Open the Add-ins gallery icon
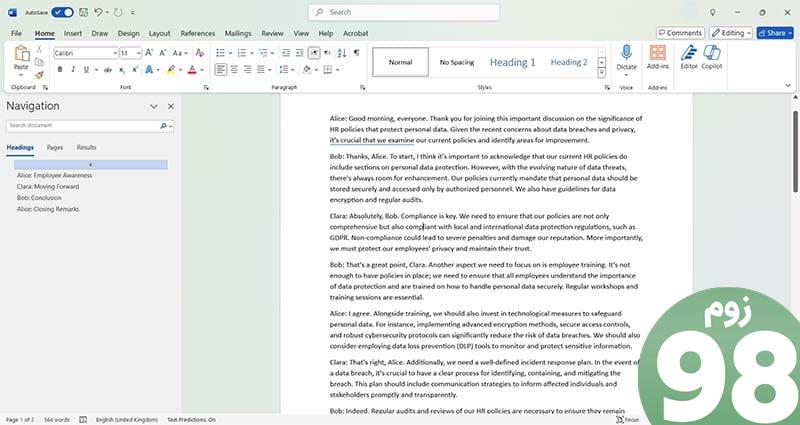 658,53
